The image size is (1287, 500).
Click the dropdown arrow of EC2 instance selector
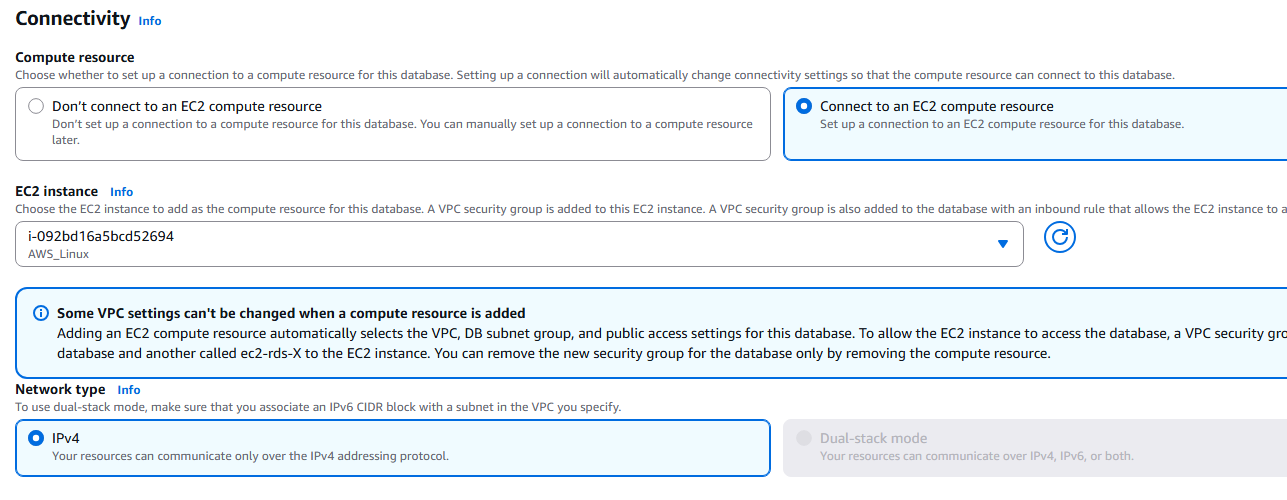pos(1003,244)
